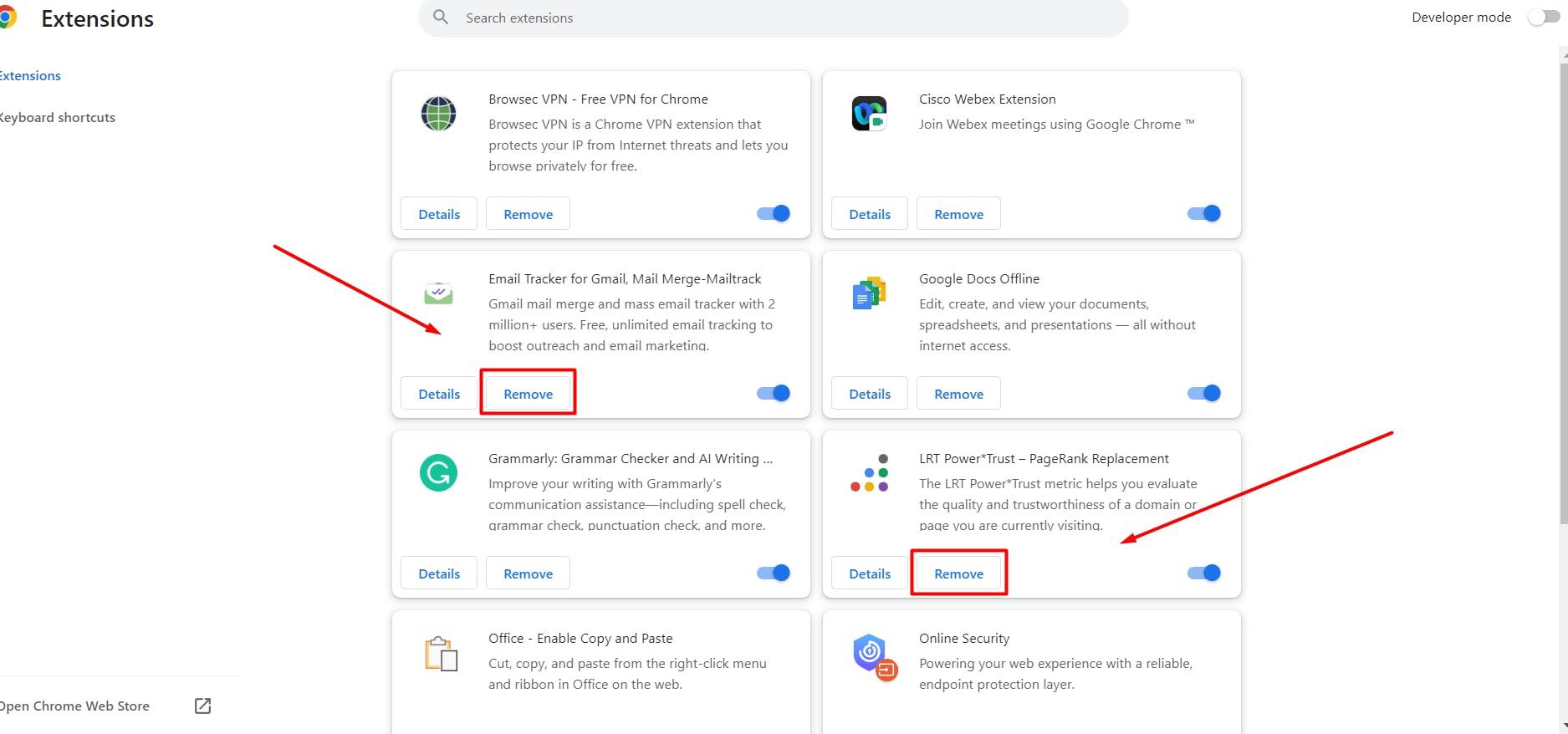Click the Google Docs Offline icon
Image resolution: width=1568 pixels, height=734 pixels.
869,293
